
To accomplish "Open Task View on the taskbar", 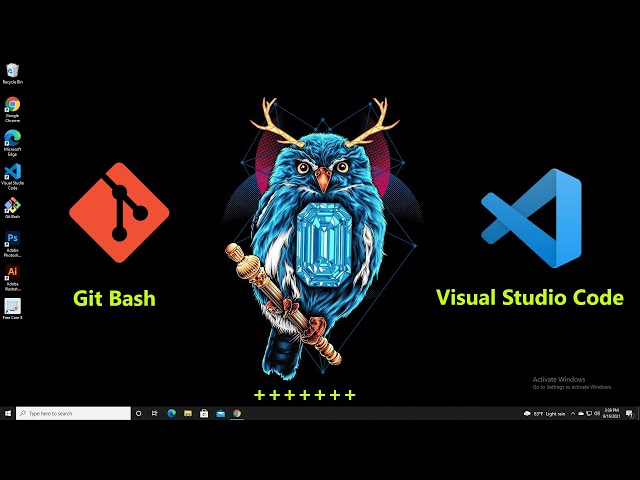I will tap(155, 413).
